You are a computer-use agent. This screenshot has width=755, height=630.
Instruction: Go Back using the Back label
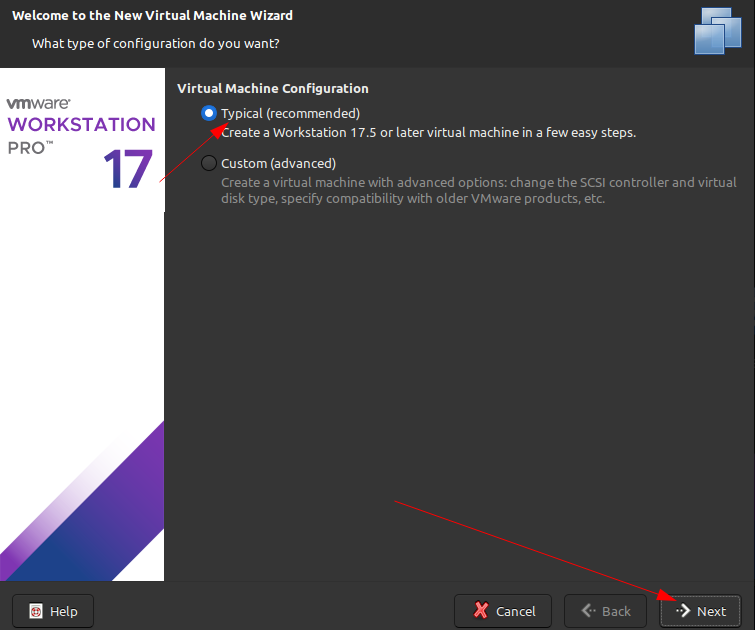[x=616, y=611]
